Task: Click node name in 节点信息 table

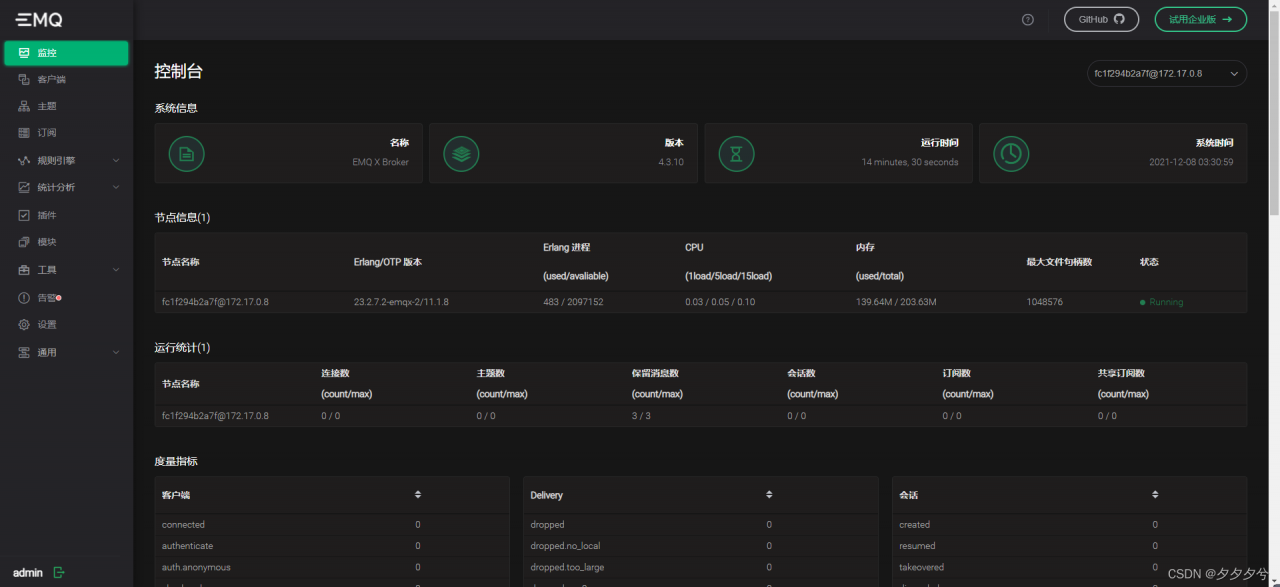Action: [x=215, y=302]
